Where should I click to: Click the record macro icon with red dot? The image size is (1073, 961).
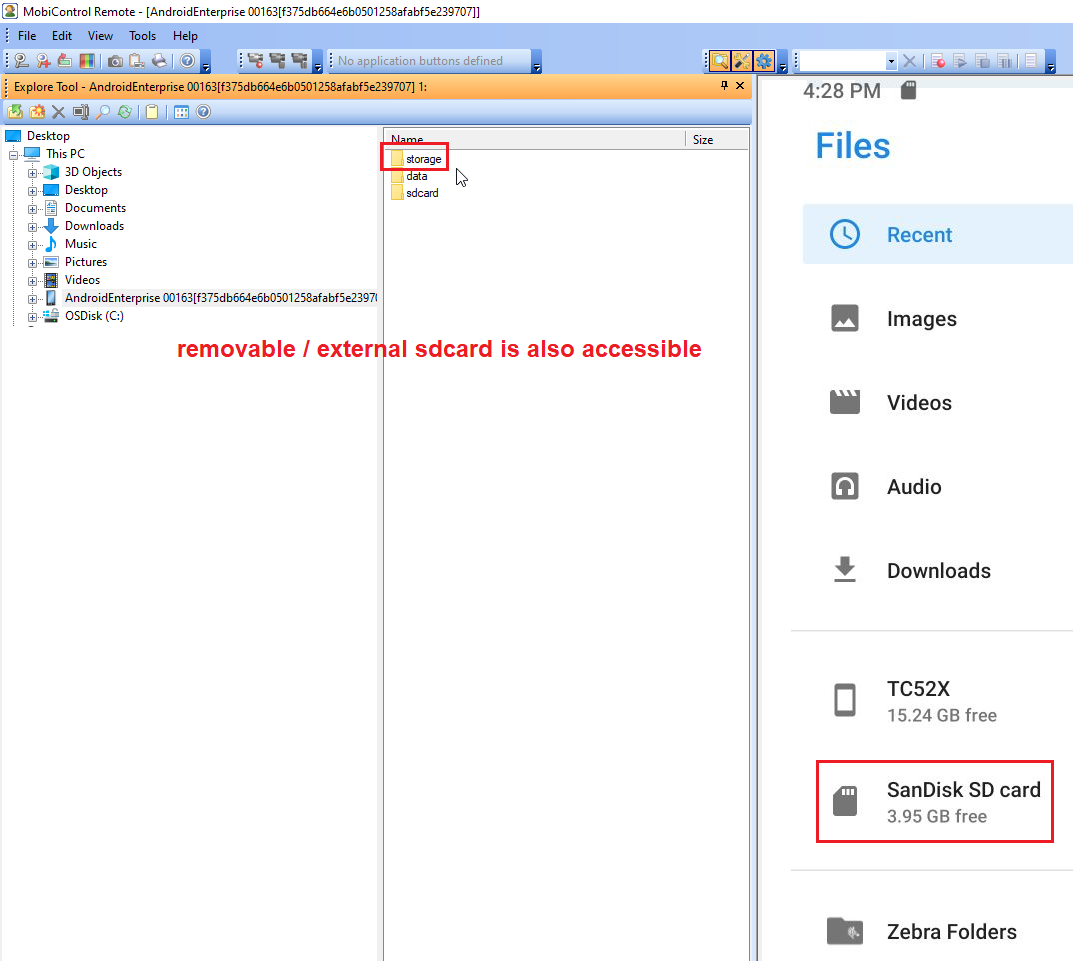(x=938, y=61)
